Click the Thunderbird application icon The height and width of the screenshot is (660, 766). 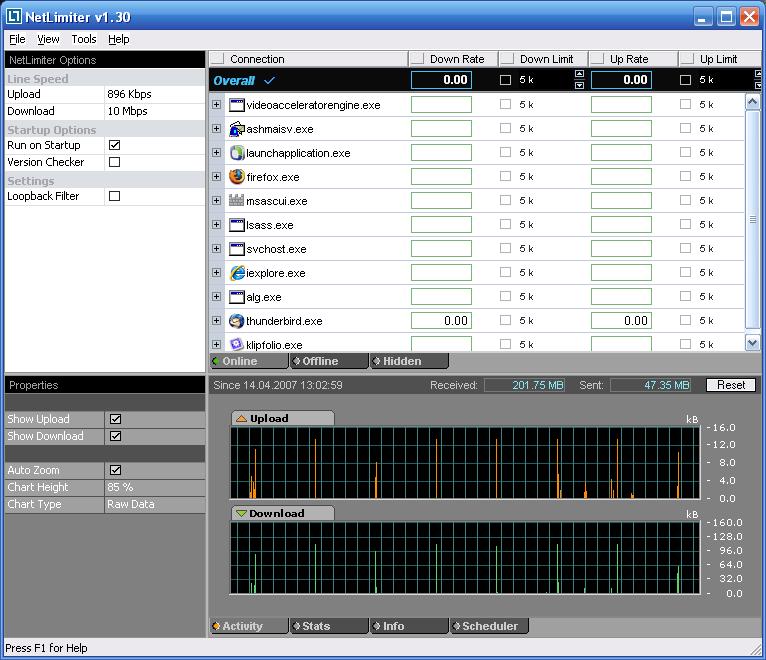tap(237, 321)
